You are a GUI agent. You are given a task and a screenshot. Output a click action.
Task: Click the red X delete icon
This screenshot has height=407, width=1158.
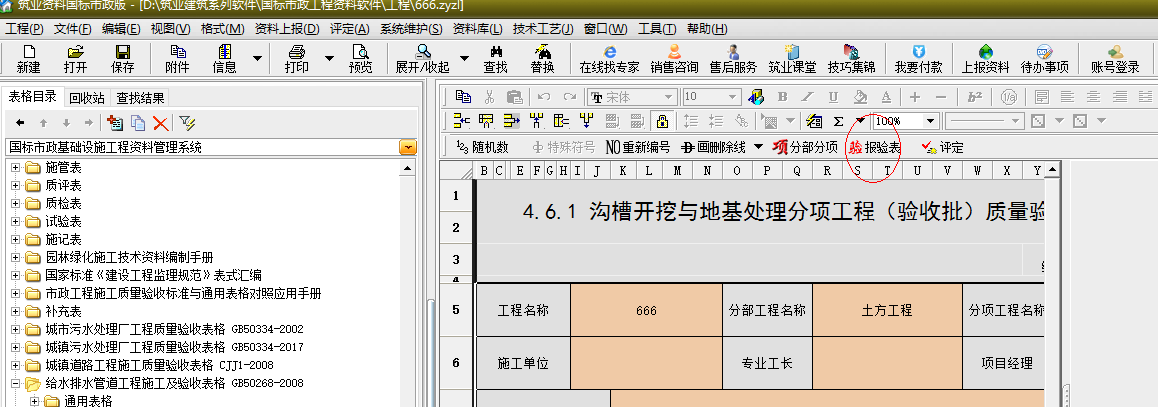pyautogui.click(x=160, y=122)
